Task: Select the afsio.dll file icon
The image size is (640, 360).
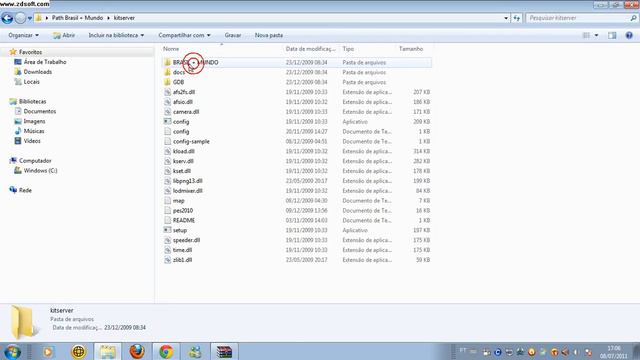Action: pyautogui.click(x=167, y=102)
